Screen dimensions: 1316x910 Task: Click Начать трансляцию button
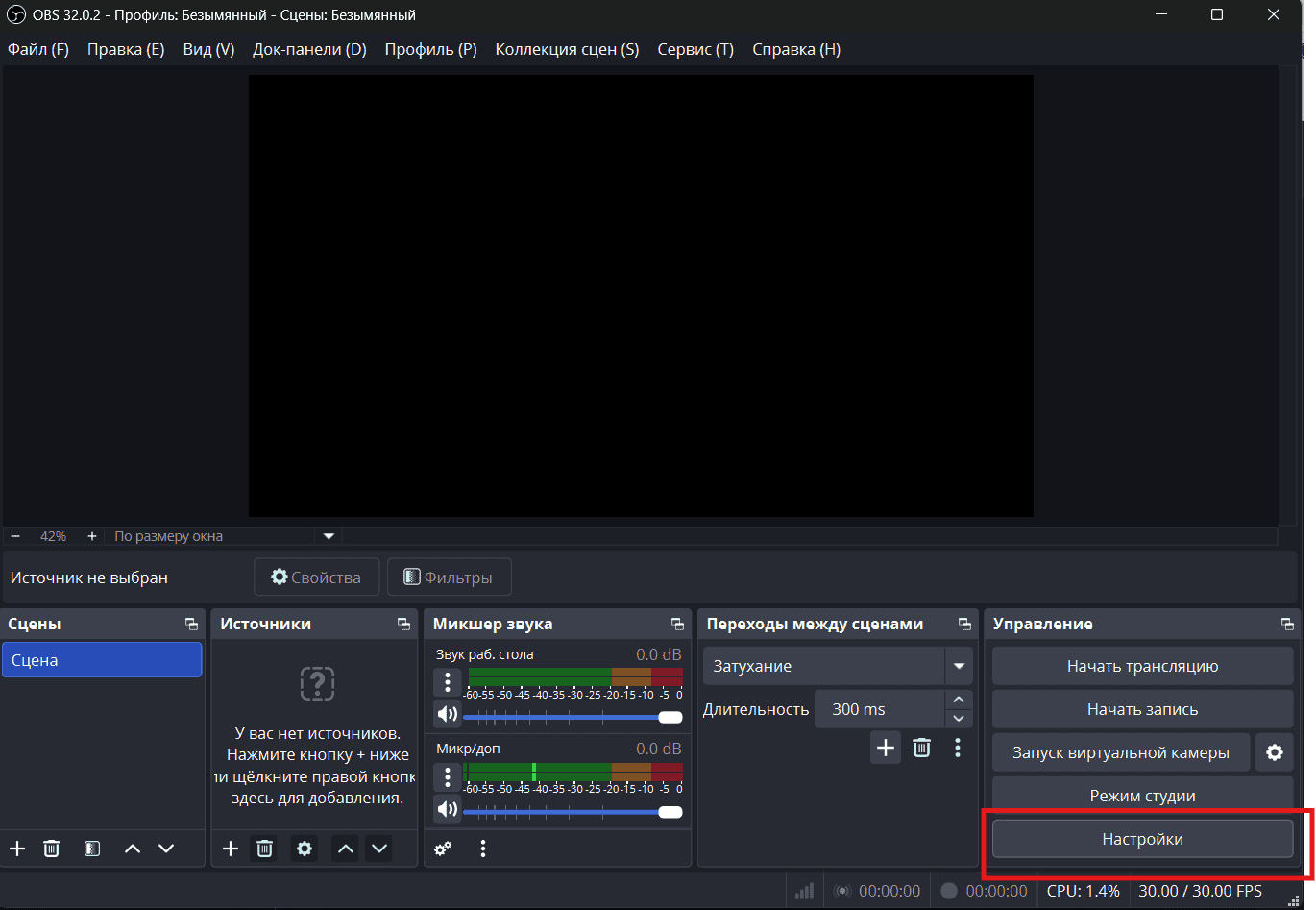(x=1142, y=666)
